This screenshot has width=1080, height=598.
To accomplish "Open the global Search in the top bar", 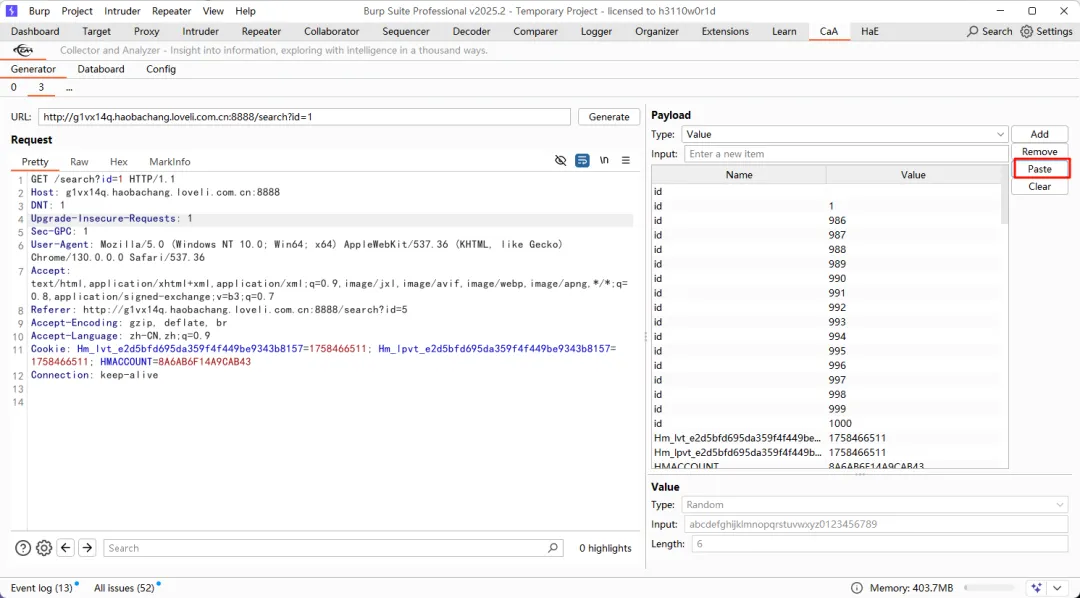I will (x=989, y=32).
